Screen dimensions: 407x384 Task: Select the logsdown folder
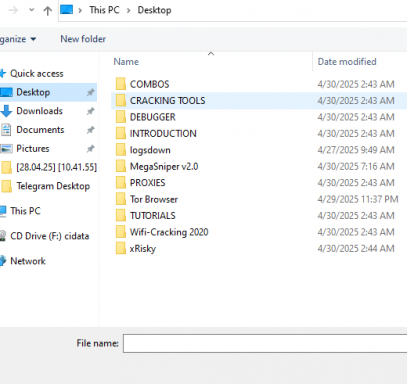click(x=150, y=150)
